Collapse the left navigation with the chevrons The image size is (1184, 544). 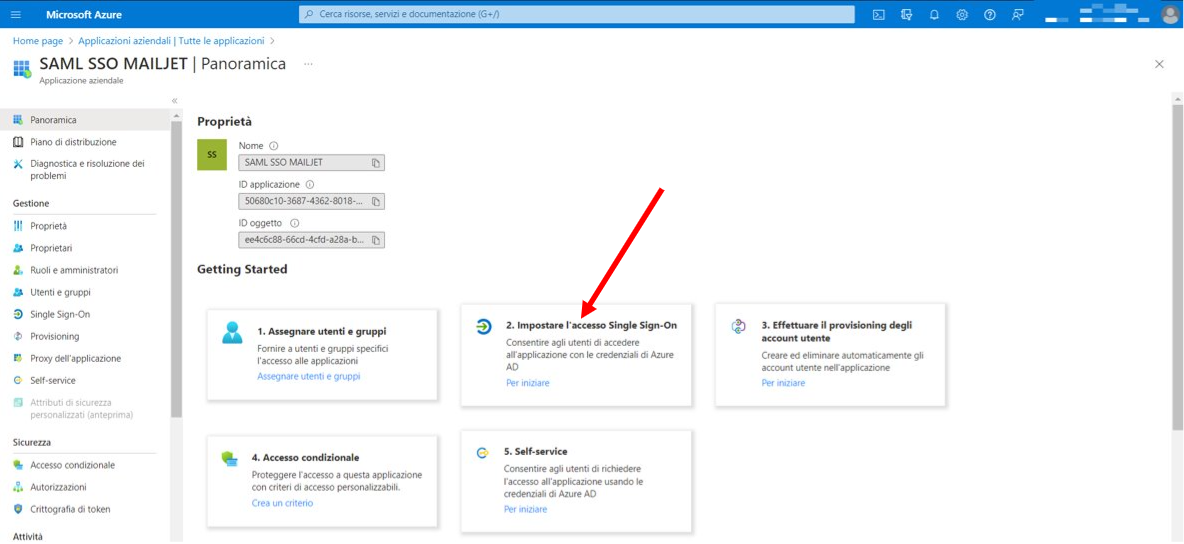click(174, 100)
